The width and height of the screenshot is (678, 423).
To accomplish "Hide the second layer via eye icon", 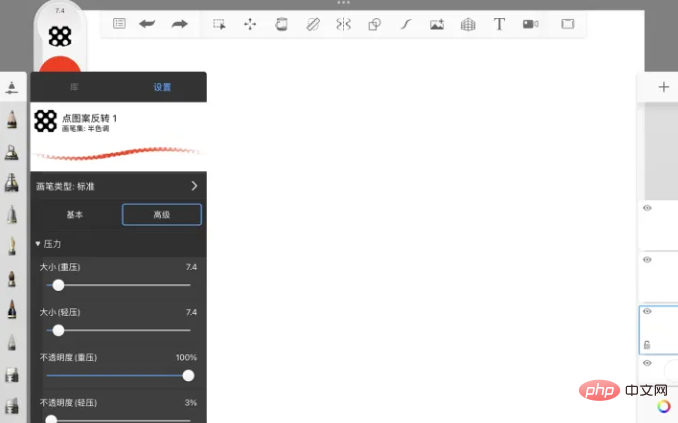I will (647, 260).
